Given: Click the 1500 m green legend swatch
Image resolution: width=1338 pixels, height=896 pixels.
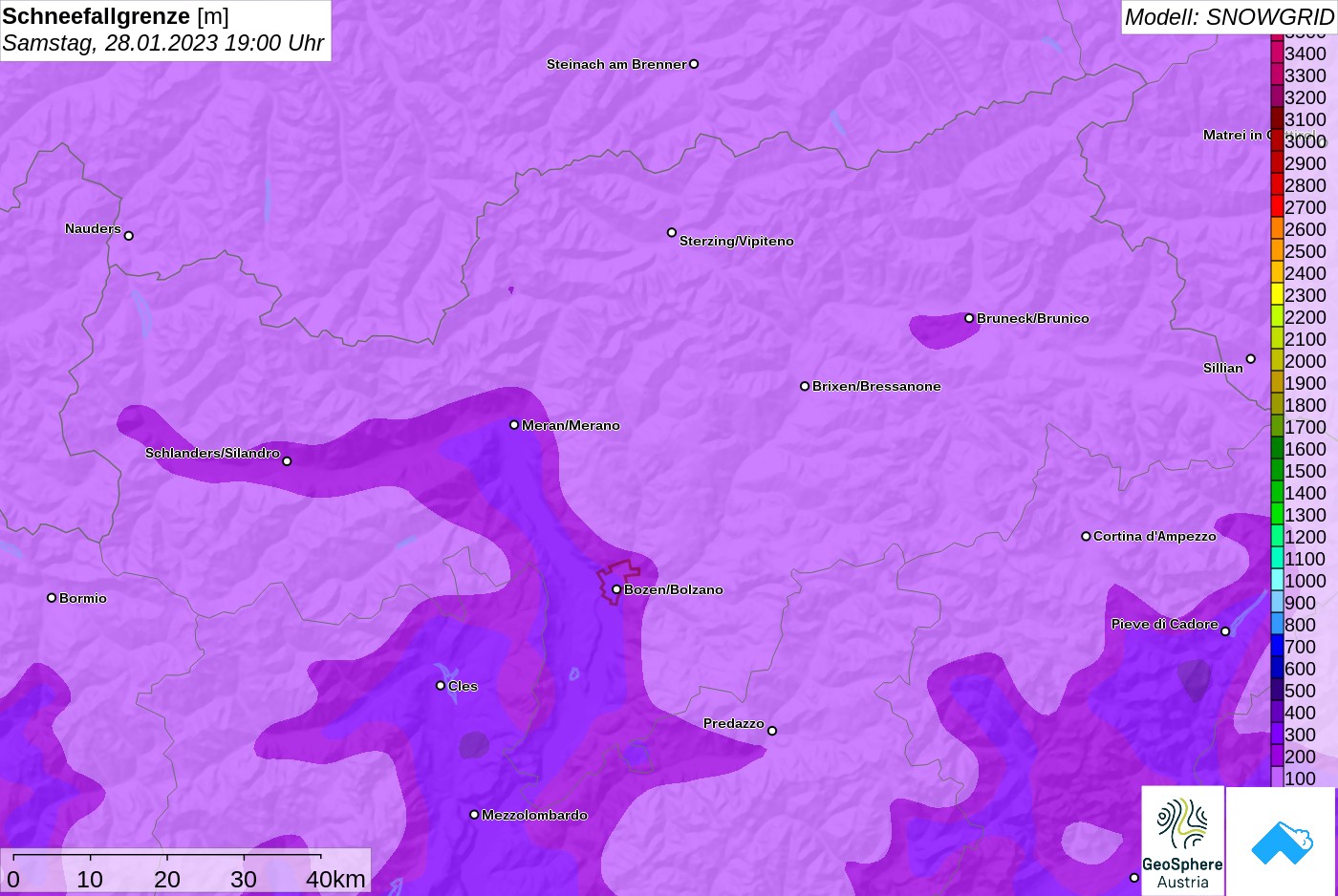Looking at the screenshot, I should (1277, 470).
